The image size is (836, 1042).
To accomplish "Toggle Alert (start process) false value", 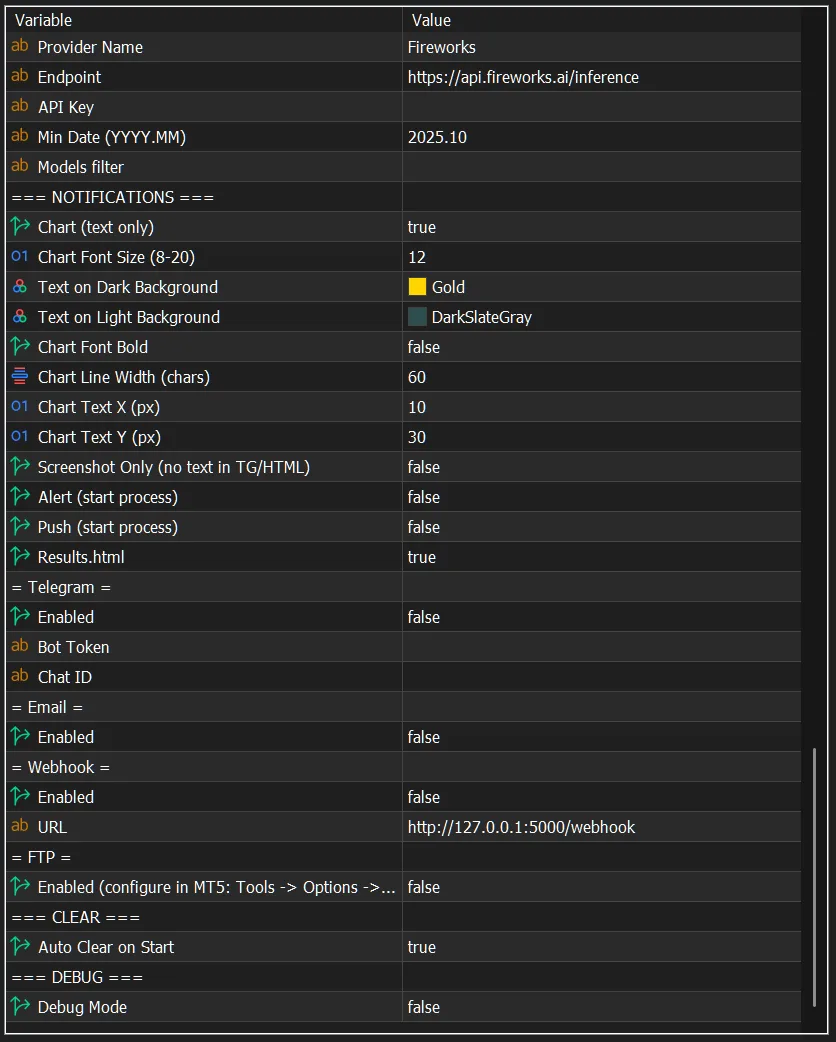I will tap(601, 497).
